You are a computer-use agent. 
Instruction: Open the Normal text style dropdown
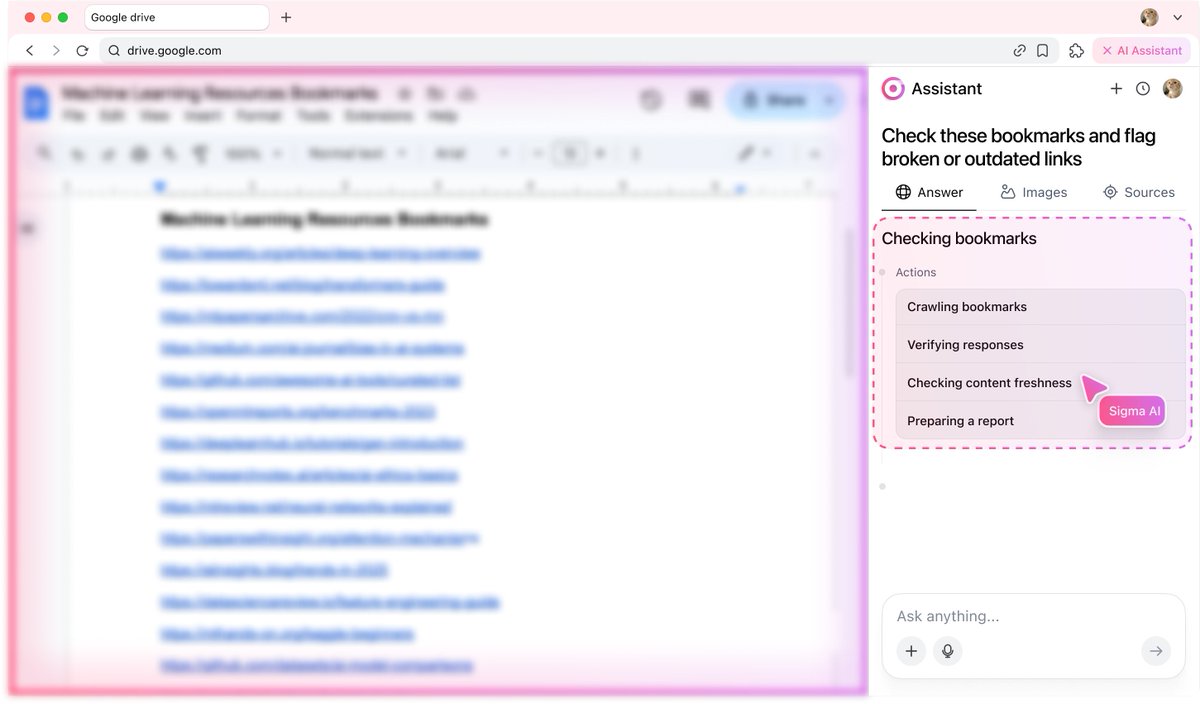tap(357, 154)
